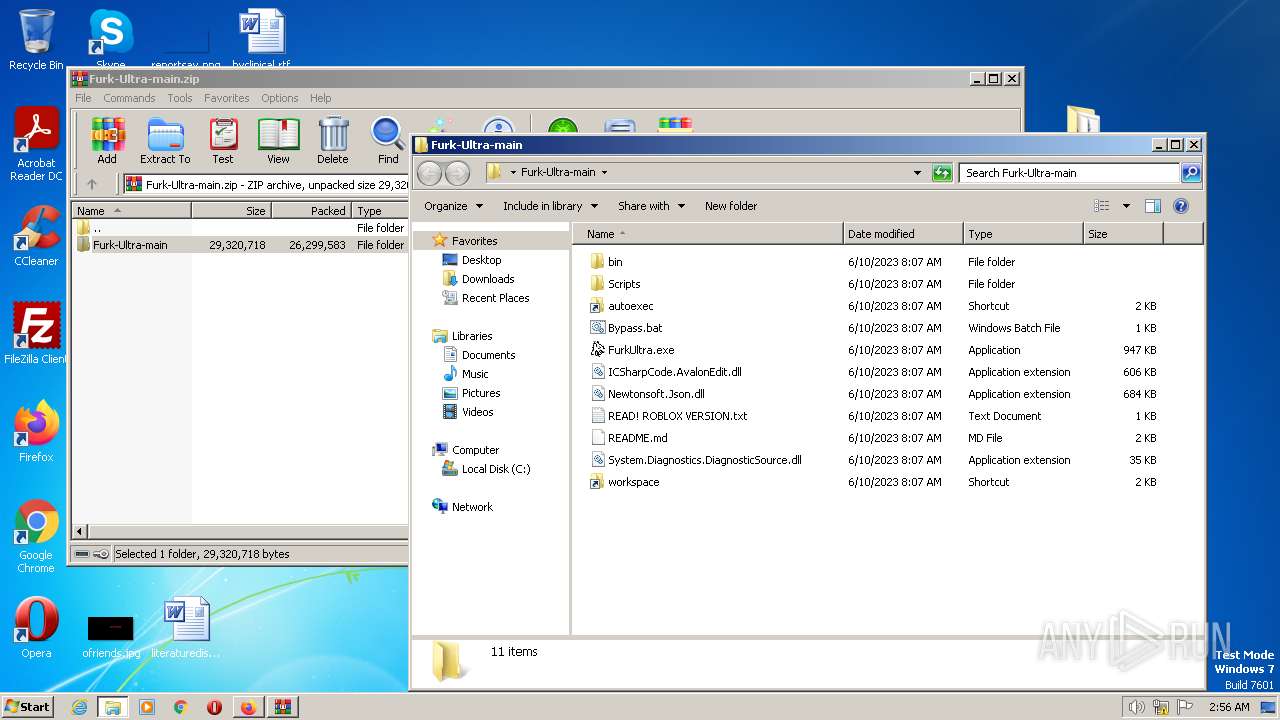Open the Options menu in WinRAR
Screen dimensions: 1280x720
(280, 98)
